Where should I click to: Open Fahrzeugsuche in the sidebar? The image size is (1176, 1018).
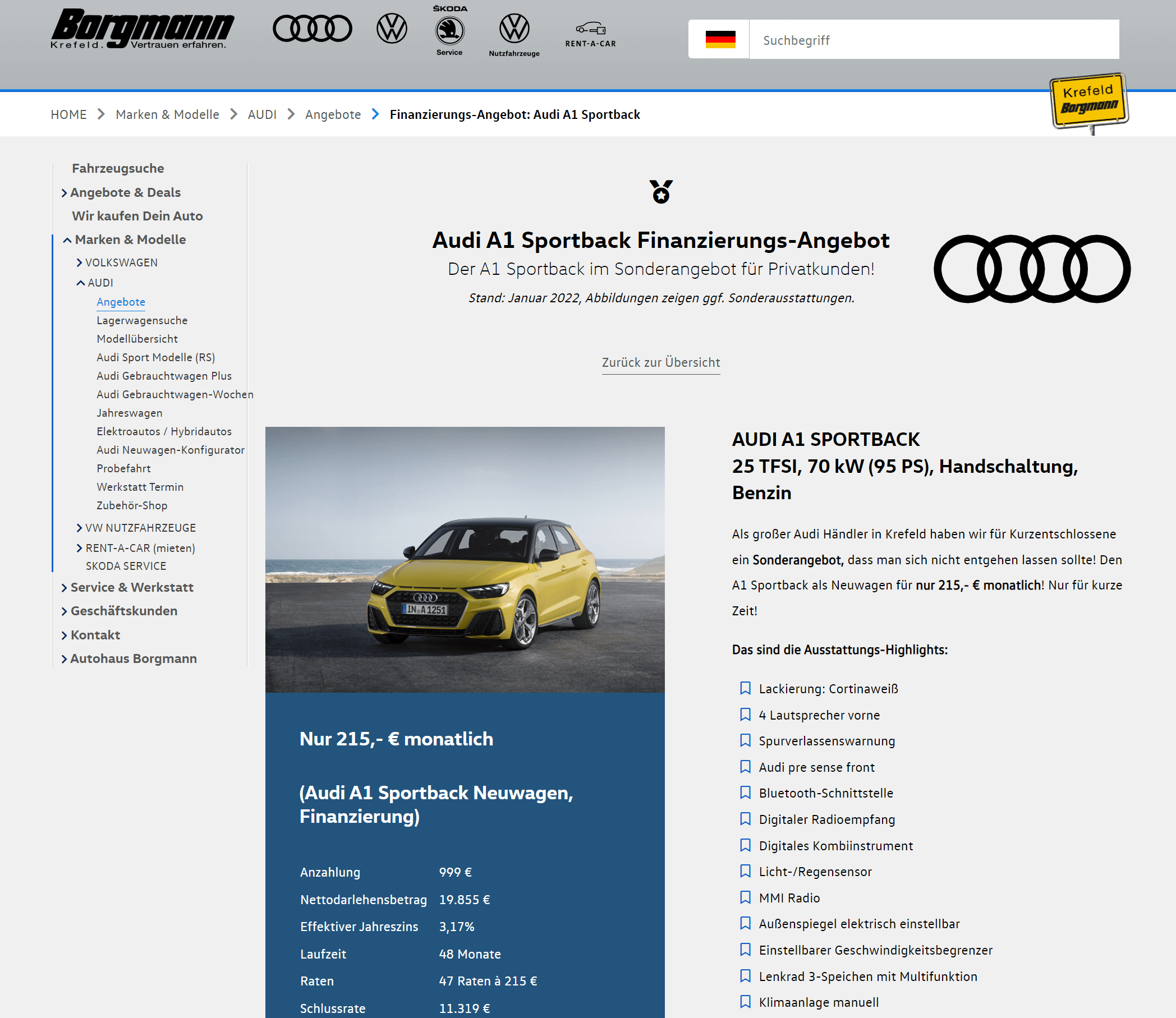(118, 168)
